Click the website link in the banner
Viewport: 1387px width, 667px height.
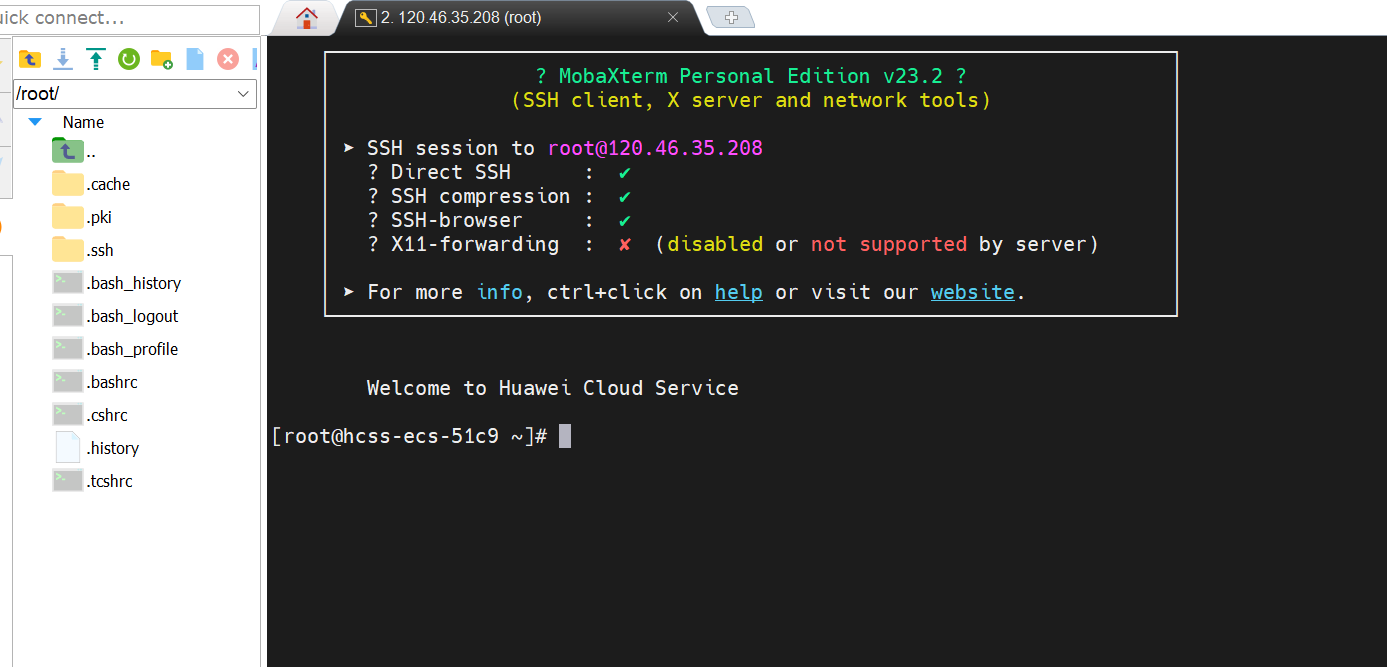tap(972, 292)
